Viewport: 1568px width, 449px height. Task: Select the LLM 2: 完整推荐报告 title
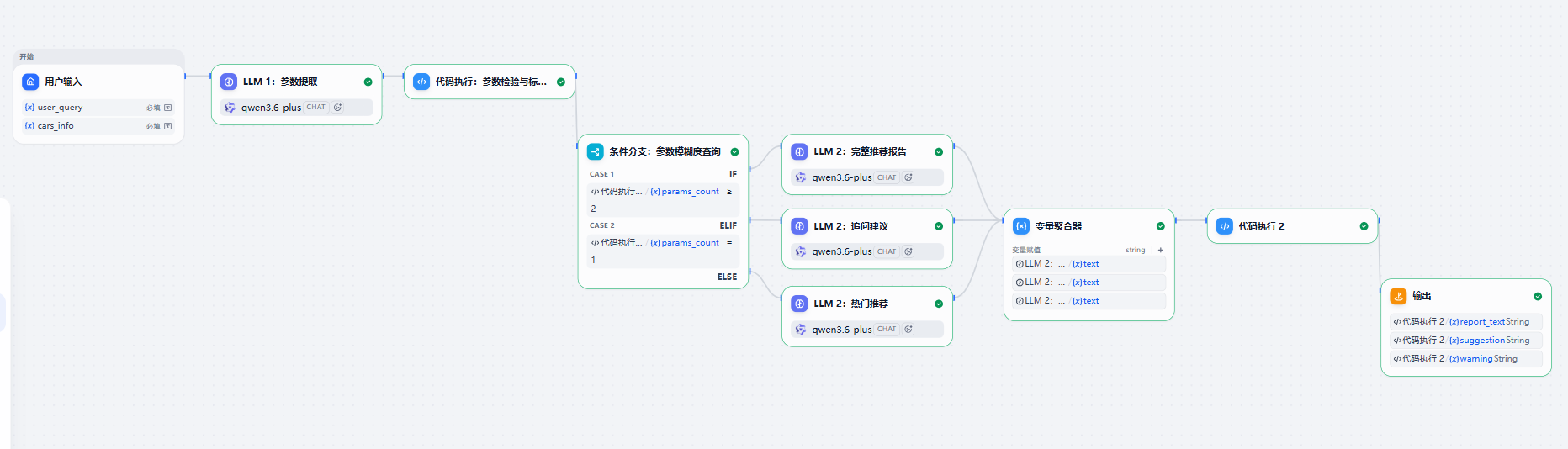click(x=860, y=151)
